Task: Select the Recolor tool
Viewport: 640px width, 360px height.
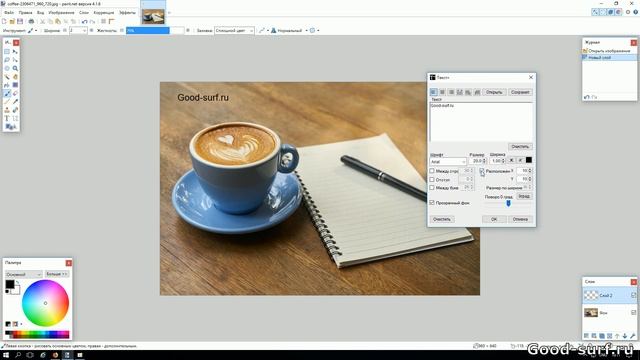Action: click(15, 110)
